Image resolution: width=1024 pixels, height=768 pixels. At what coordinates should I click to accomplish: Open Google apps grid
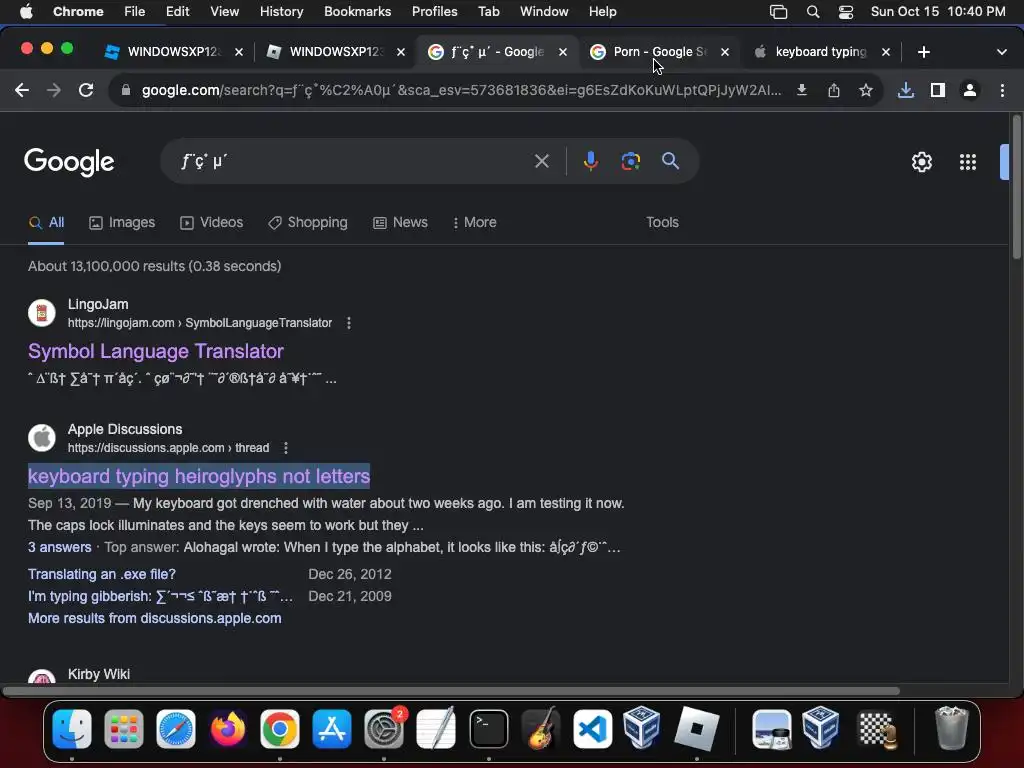[968, 162]
